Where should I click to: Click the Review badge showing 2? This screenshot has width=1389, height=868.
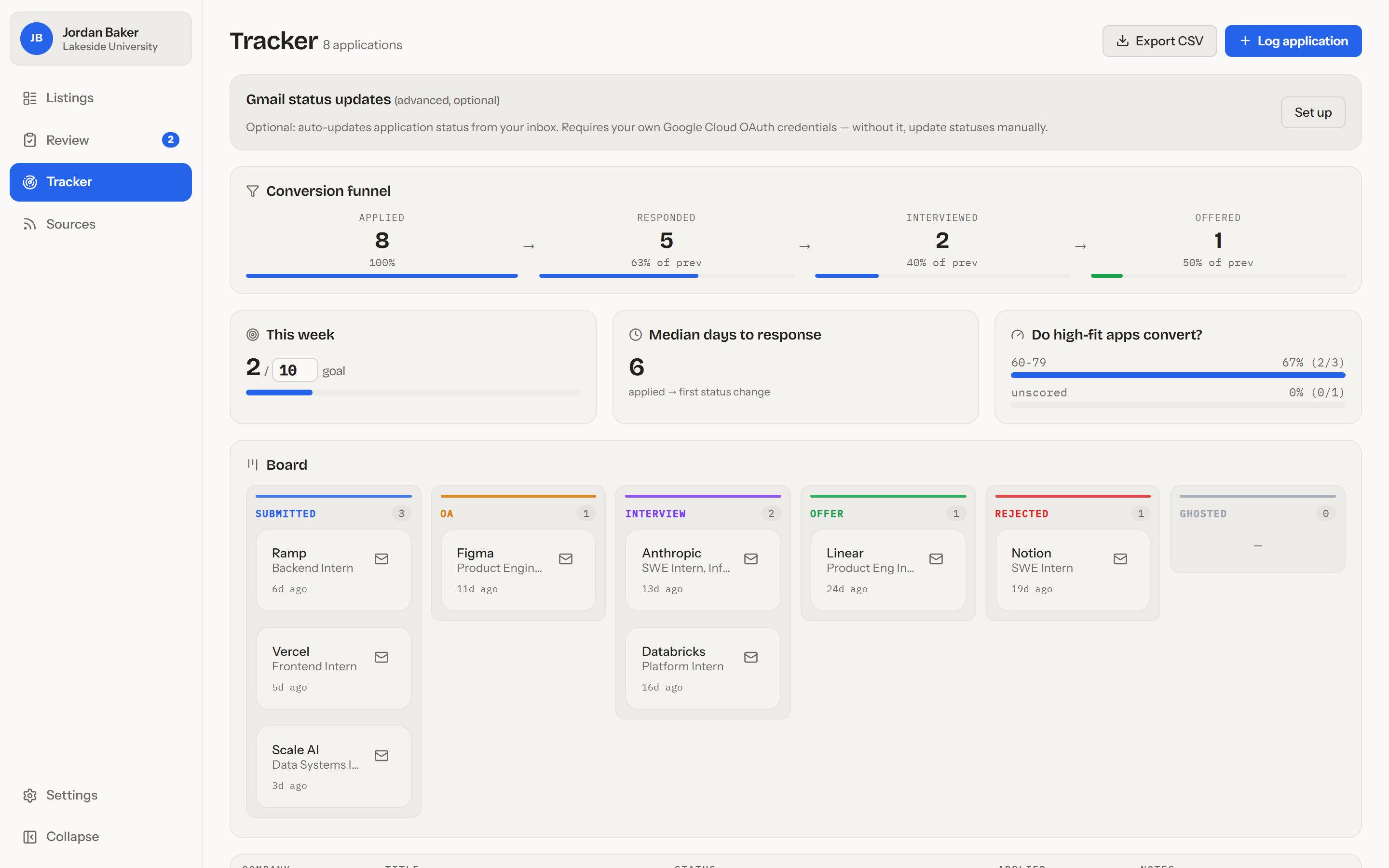[x=170, y=140]
